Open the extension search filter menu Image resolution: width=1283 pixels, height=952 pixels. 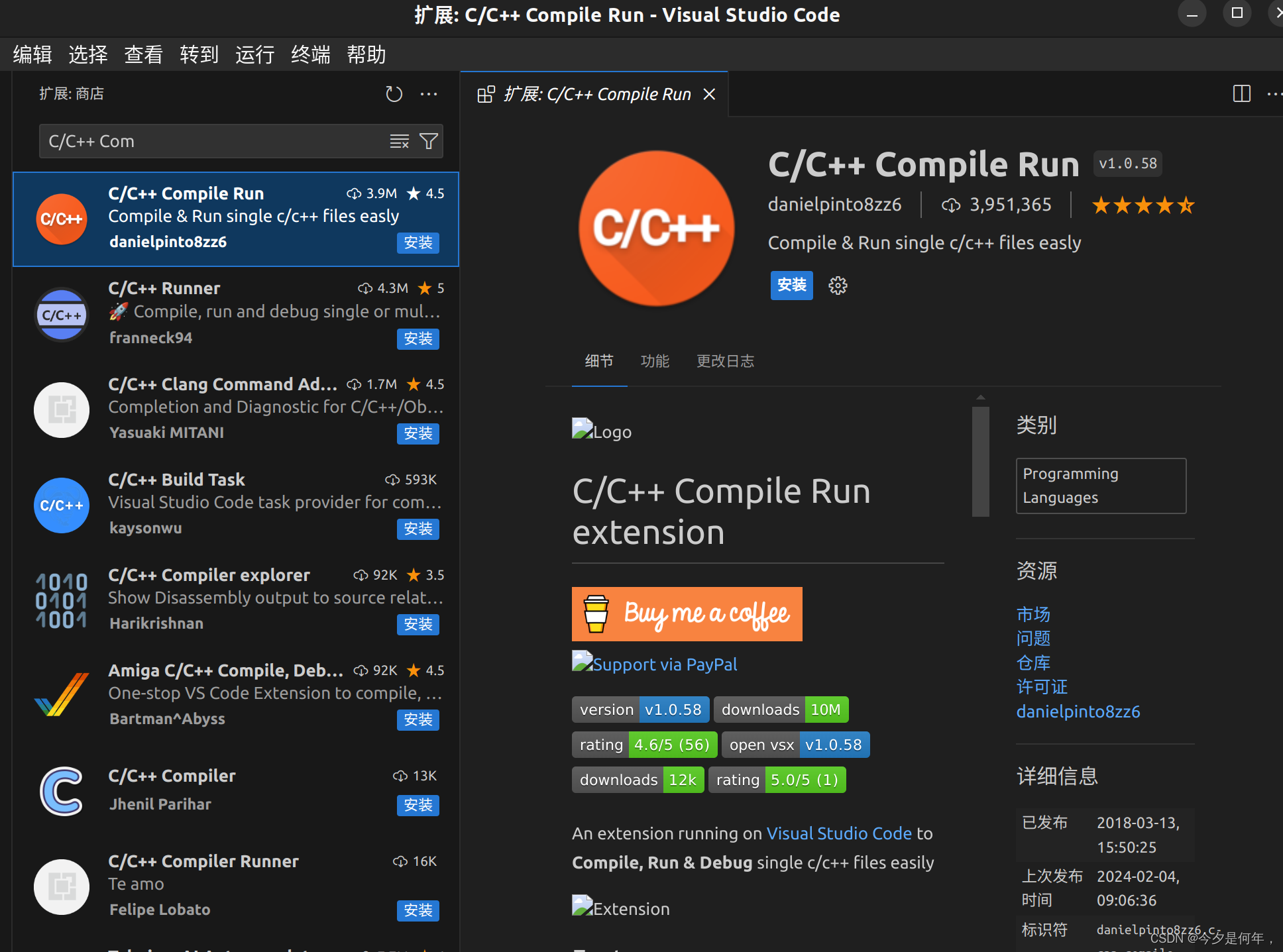[x=429, y=141]
